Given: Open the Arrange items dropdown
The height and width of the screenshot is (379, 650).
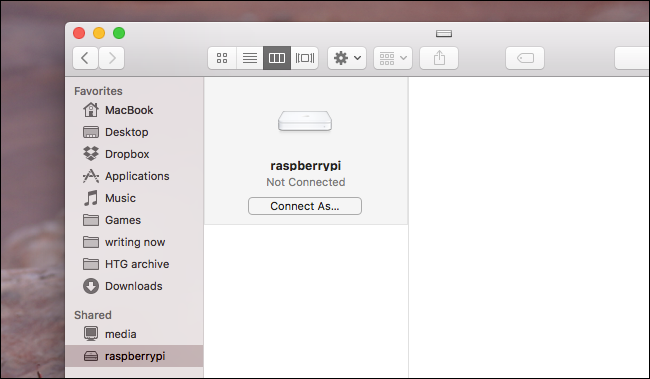Looking at the screenshot, I should [393, 58].
